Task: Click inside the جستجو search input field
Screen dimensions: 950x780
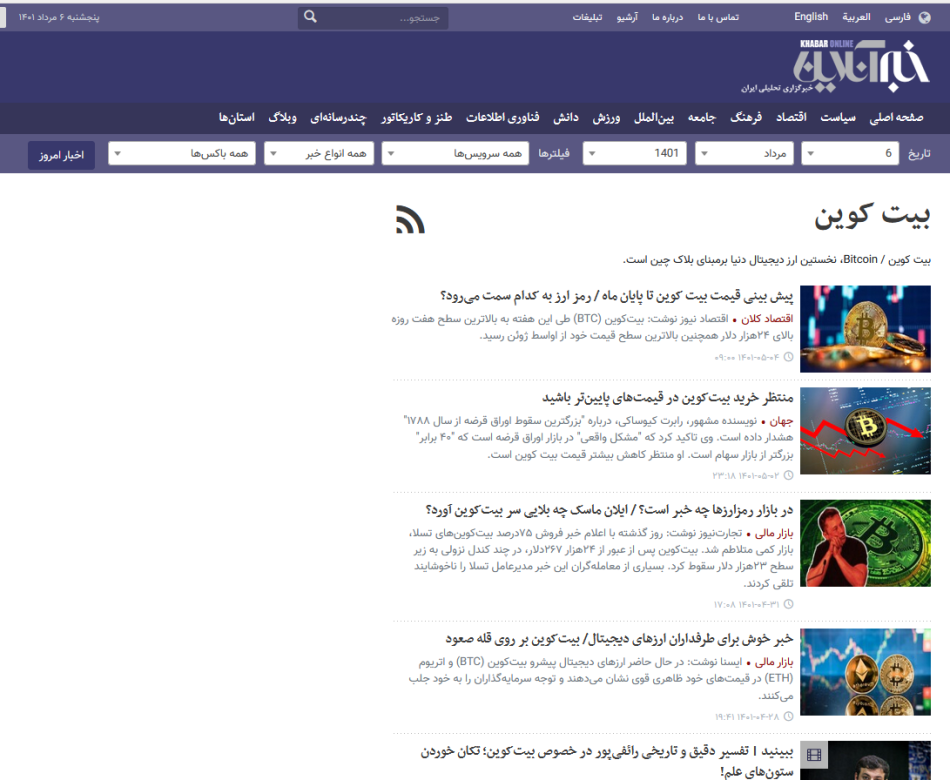Action: 400,16
